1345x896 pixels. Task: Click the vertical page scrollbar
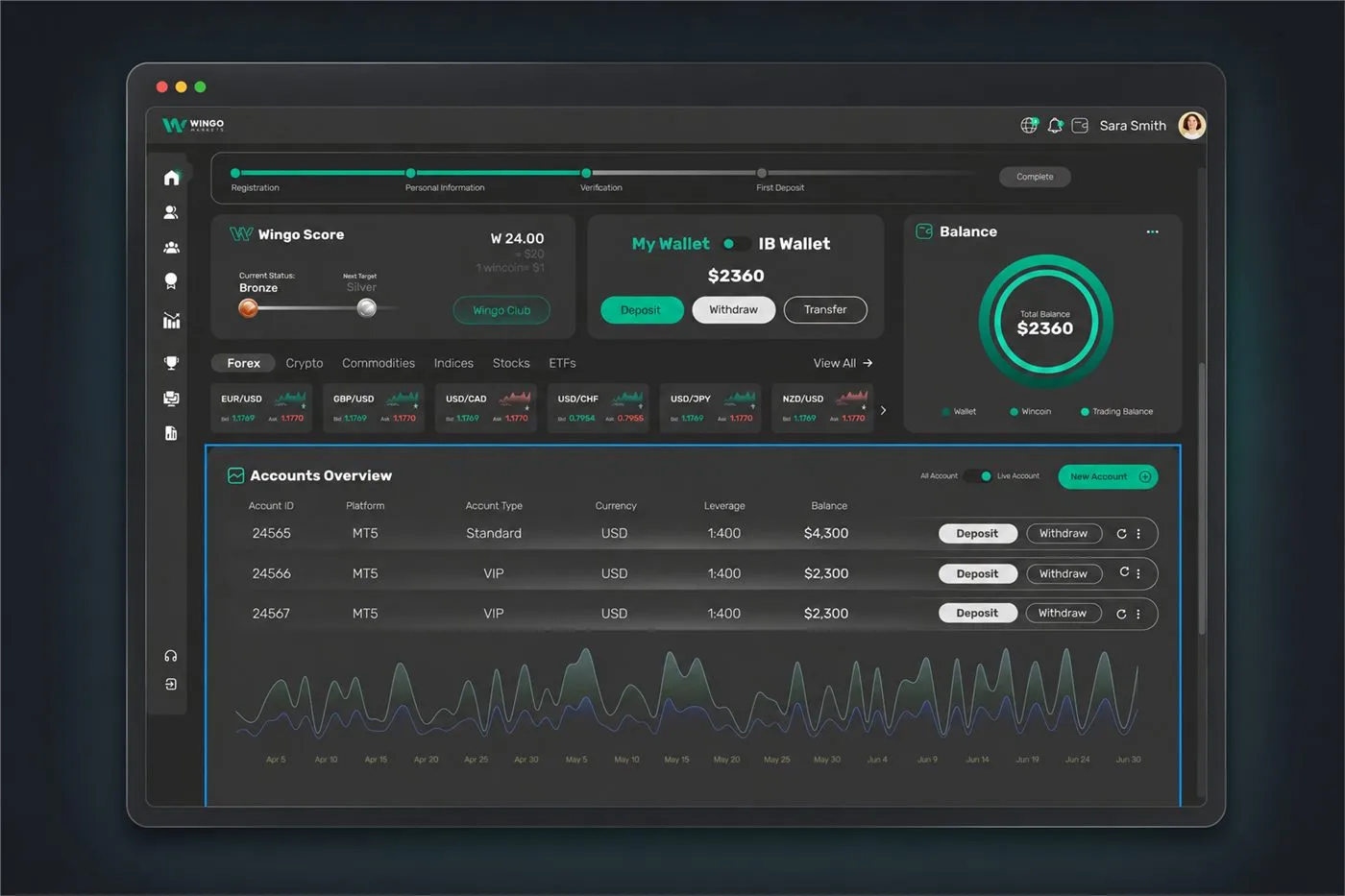(x=1201, y=497)
